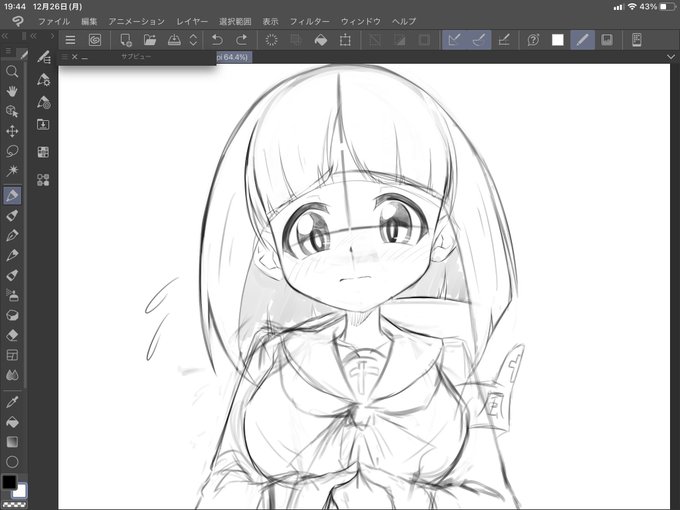Open the フィルター menu

coord(309,21)
